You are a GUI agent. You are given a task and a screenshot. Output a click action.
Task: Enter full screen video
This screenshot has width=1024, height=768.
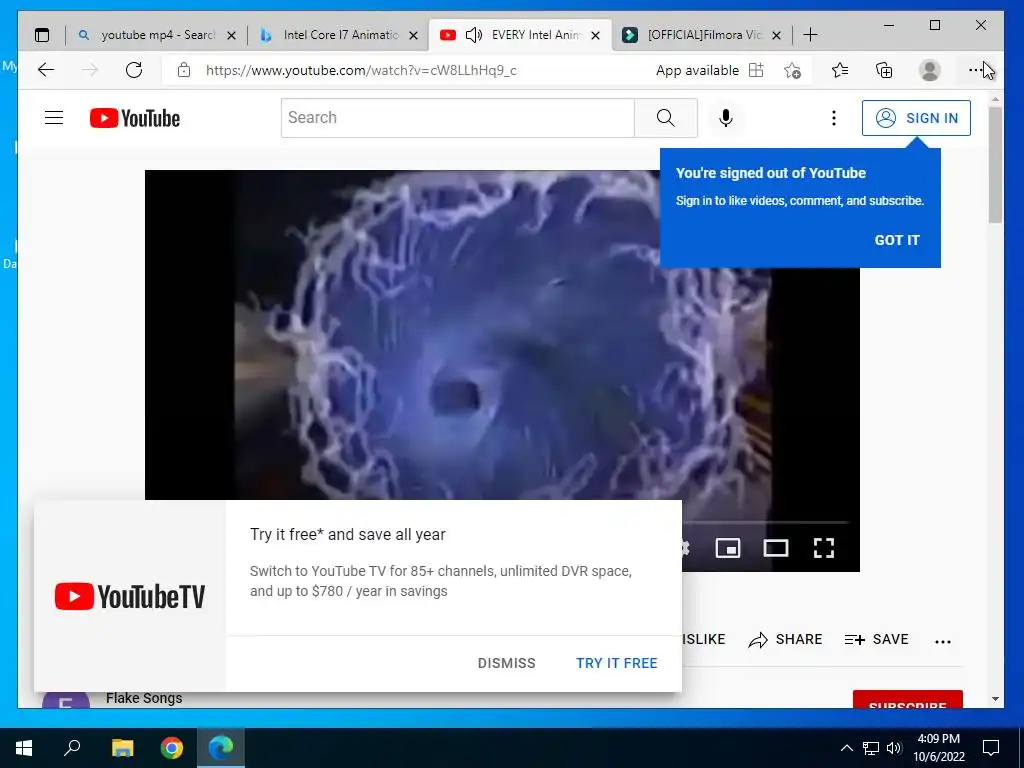click(x=824, y=548)
